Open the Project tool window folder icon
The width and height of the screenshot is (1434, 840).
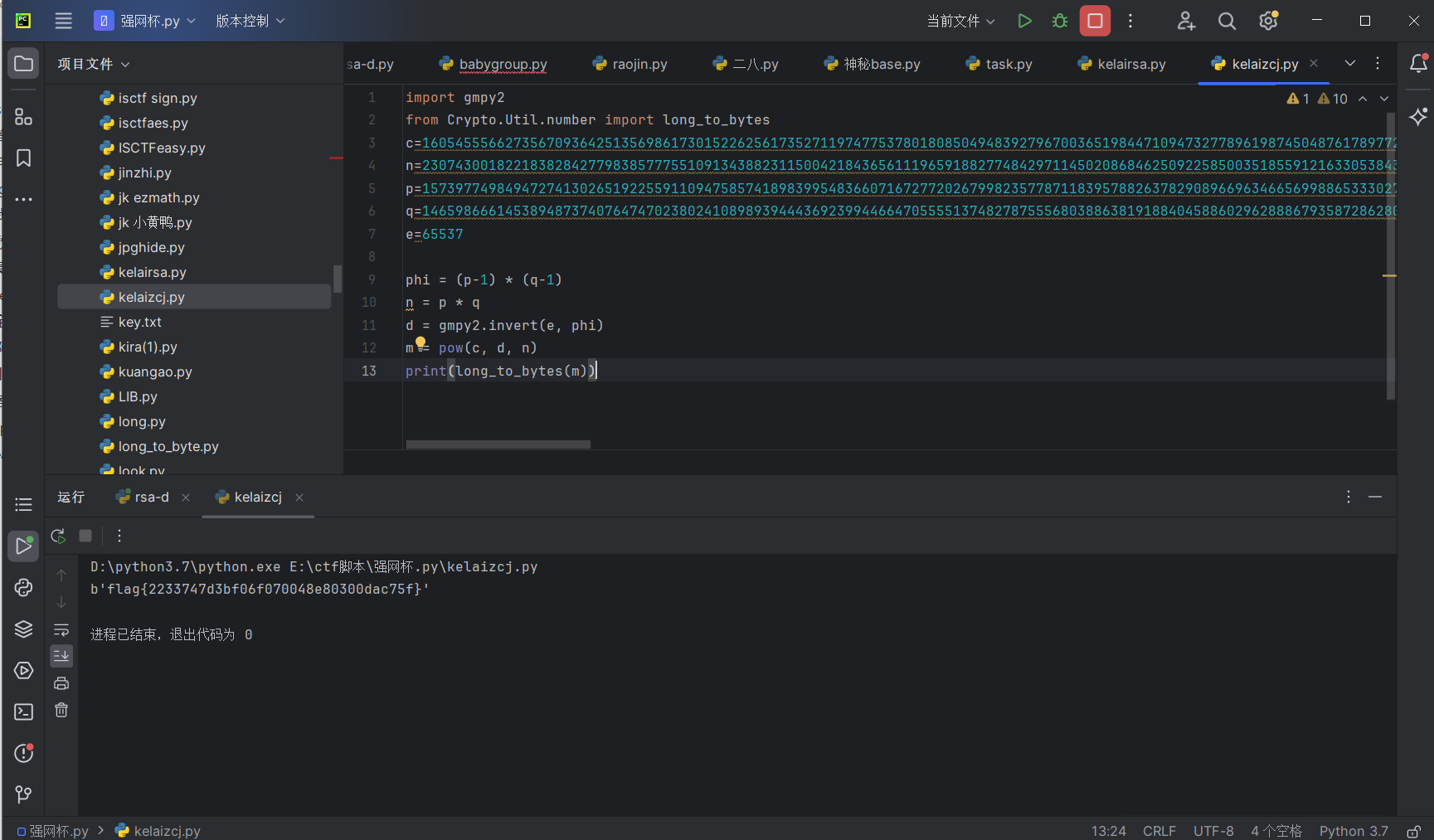click(x=23, y=64)
